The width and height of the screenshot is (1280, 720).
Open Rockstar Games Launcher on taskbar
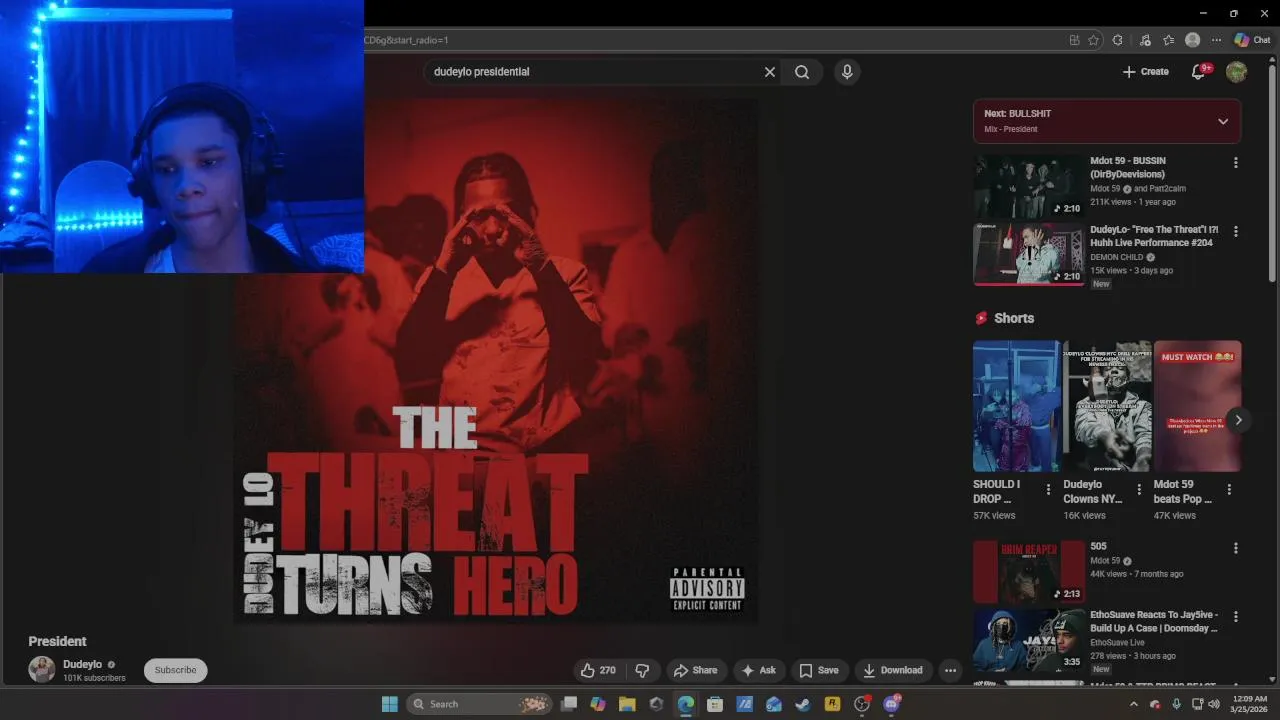pos(832,704)
